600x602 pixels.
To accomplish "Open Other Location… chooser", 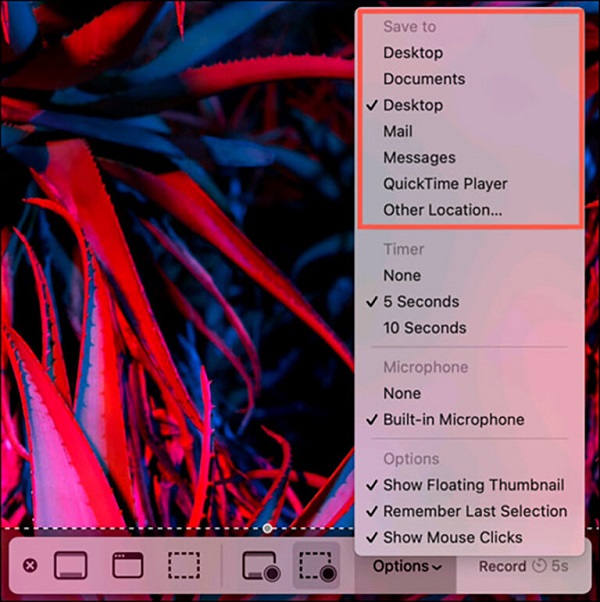I will point(442,210).
